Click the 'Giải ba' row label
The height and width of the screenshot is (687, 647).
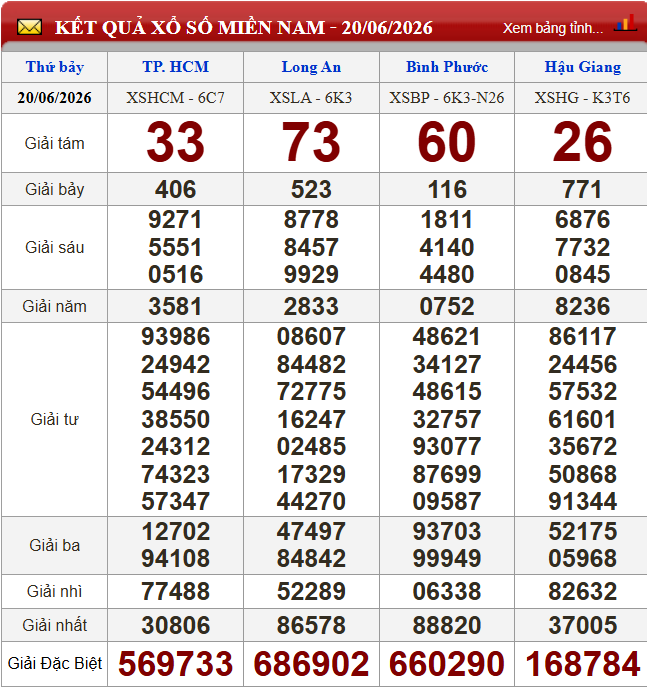point(54,545)
